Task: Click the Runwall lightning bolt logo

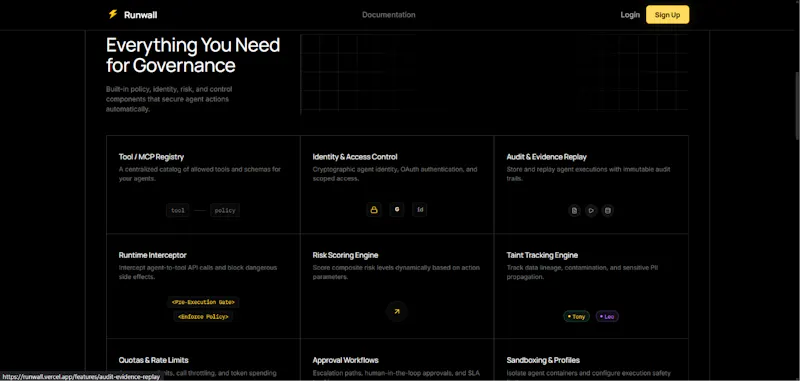Action: coord(113,14)
